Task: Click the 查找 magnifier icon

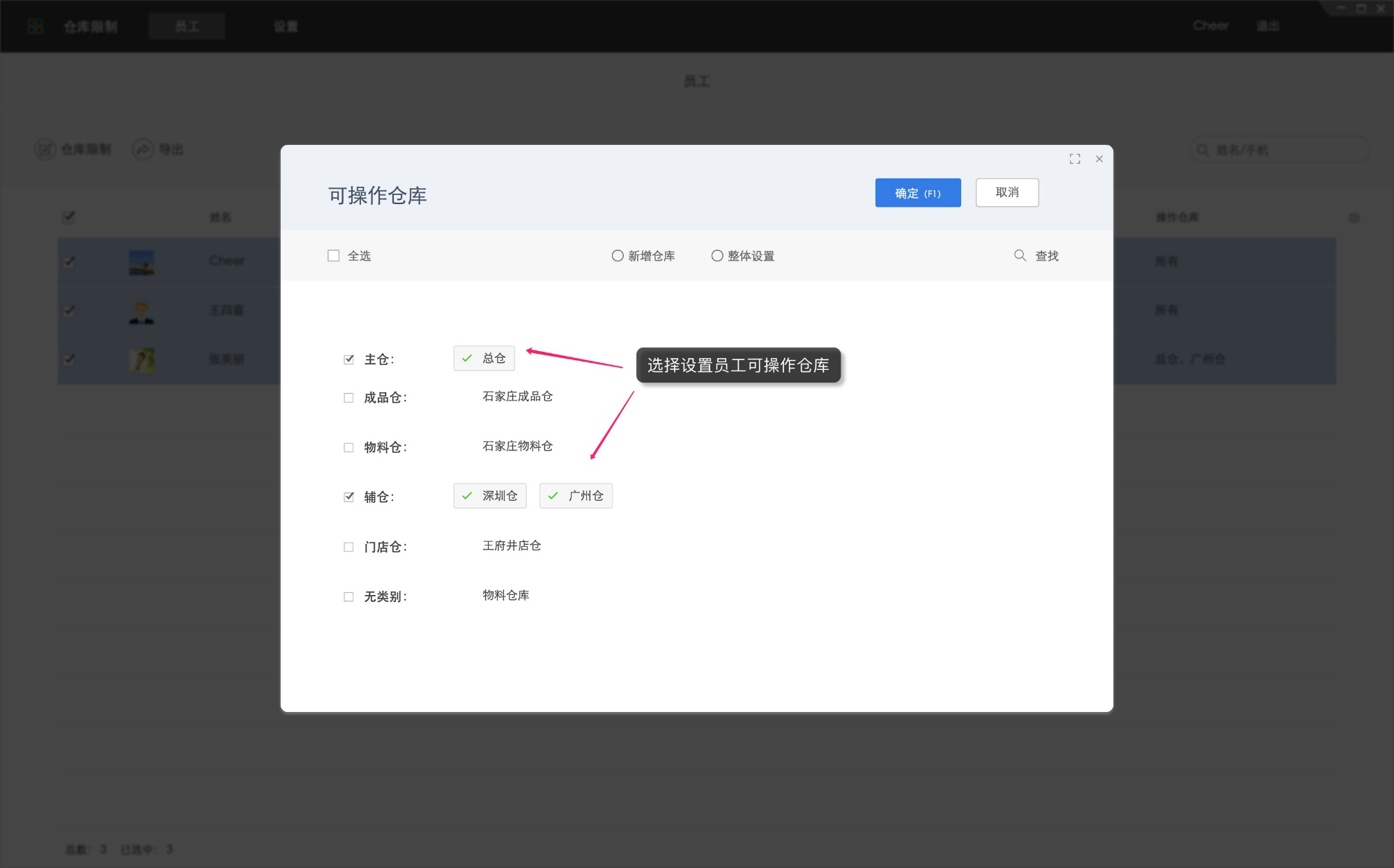Action: 1020,256
